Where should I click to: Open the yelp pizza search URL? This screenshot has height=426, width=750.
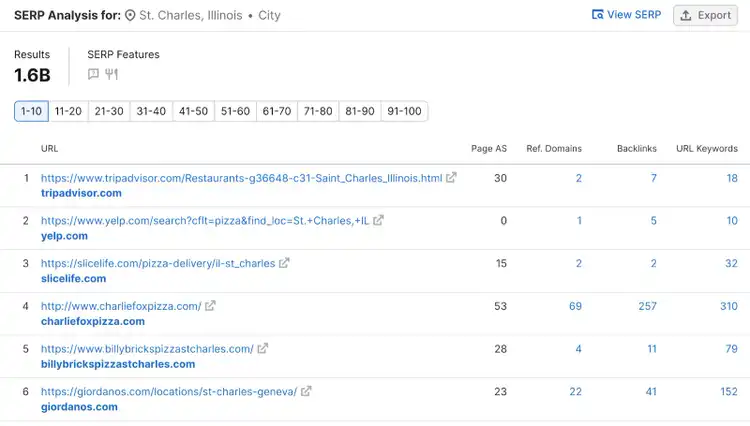pos(205,220)
